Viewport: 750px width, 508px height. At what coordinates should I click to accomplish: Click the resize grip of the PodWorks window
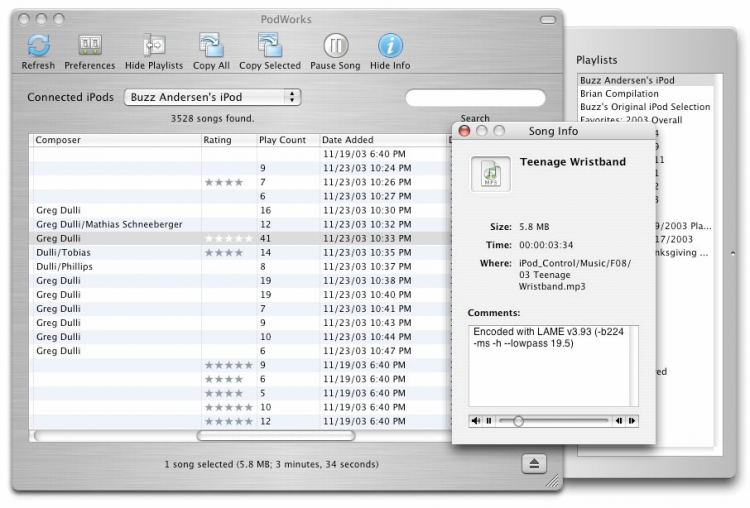(552, 480)
